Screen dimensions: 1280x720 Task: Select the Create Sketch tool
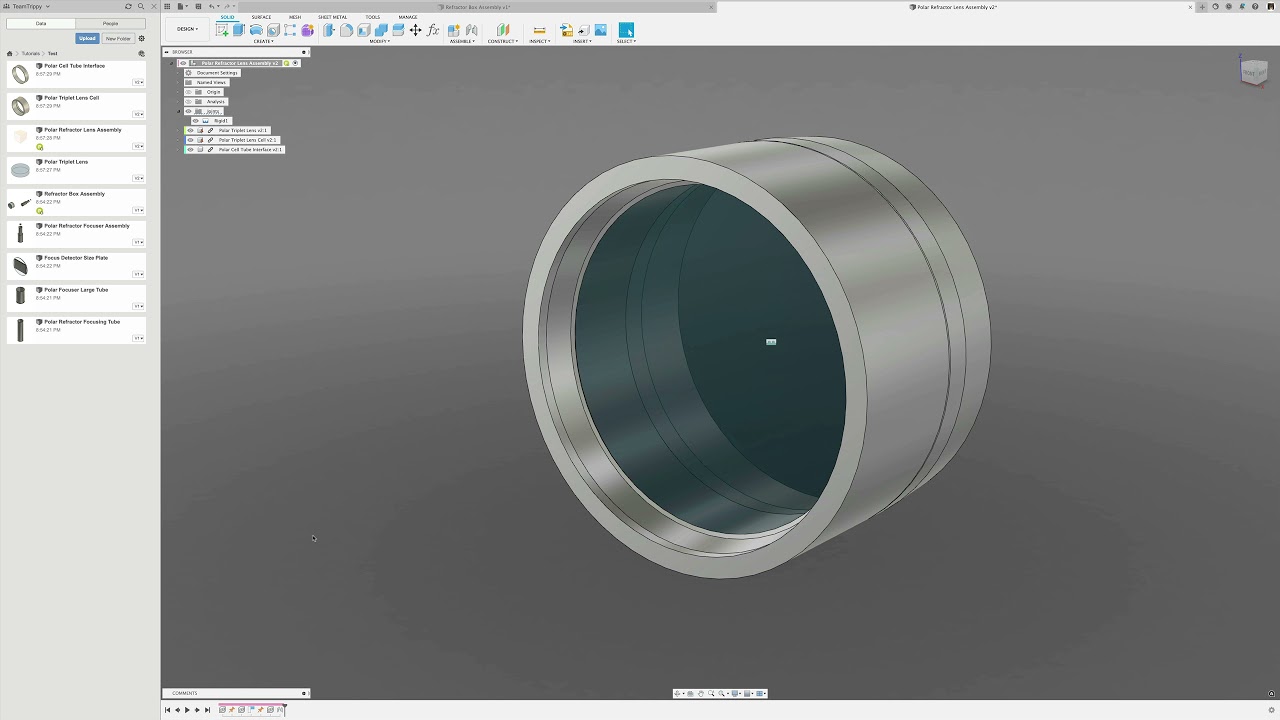pos(222,30)
